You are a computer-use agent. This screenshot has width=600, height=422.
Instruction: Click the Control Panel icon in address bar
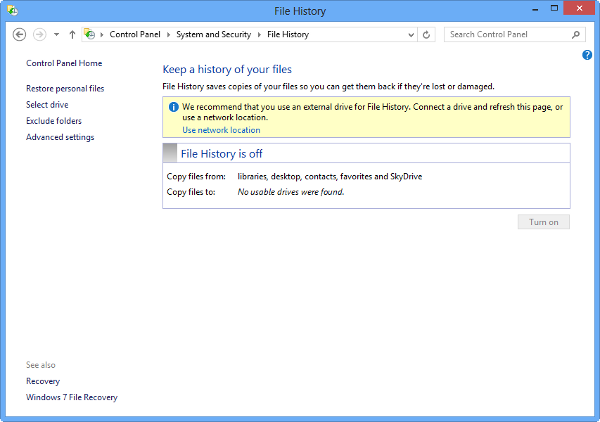90,34
